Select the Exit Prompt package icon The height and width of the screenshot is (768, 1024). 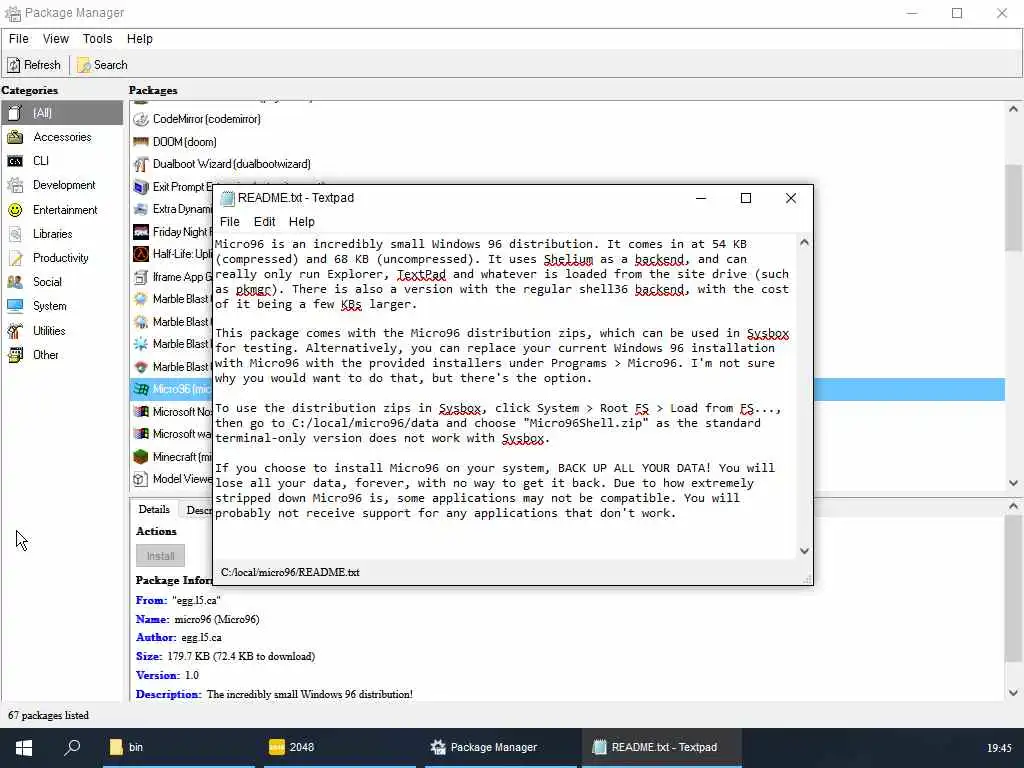tap(140, 187)
